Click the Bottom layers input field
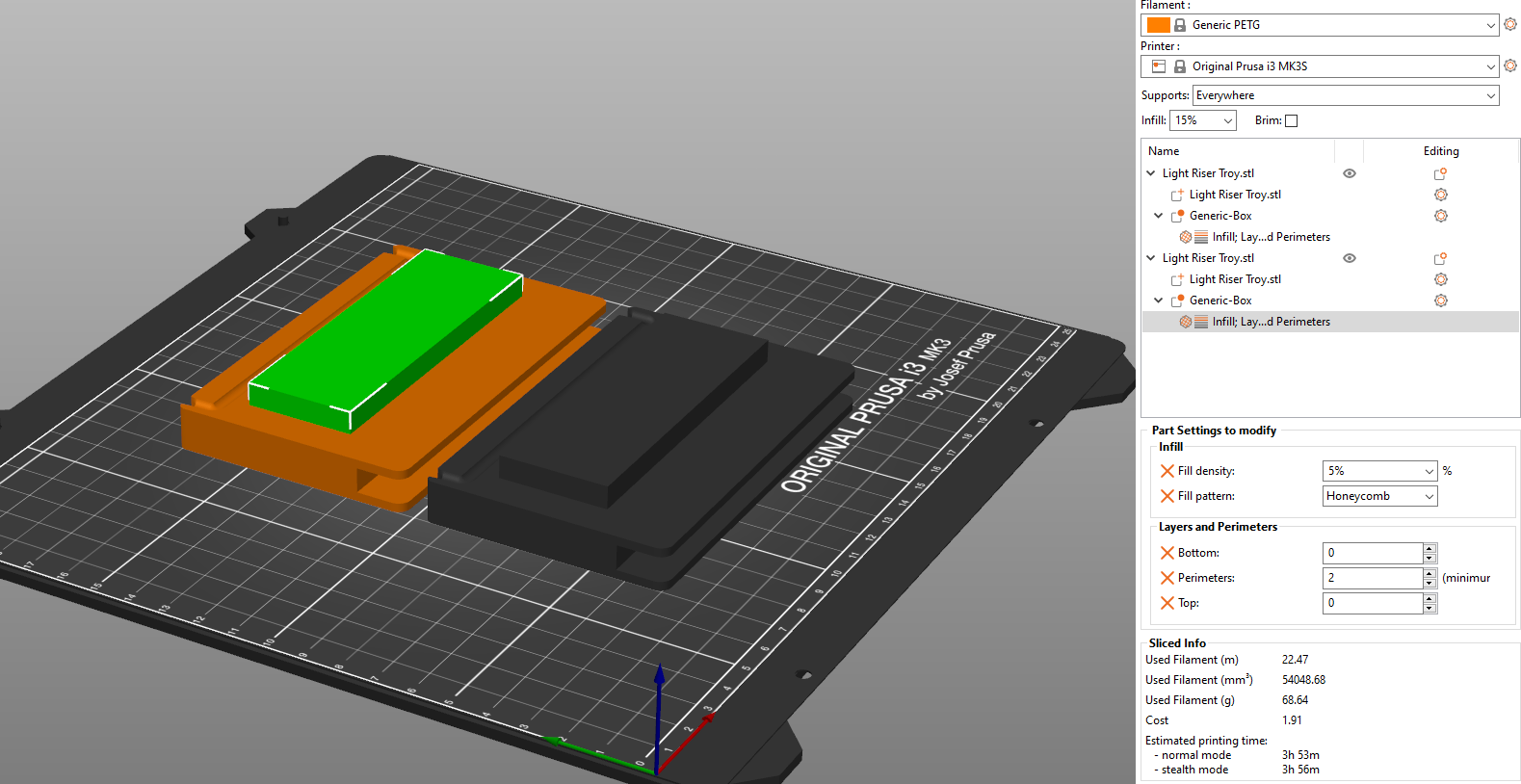Image resolution: width=1521 pixels, height=784 pixels. click(1373, 553)
